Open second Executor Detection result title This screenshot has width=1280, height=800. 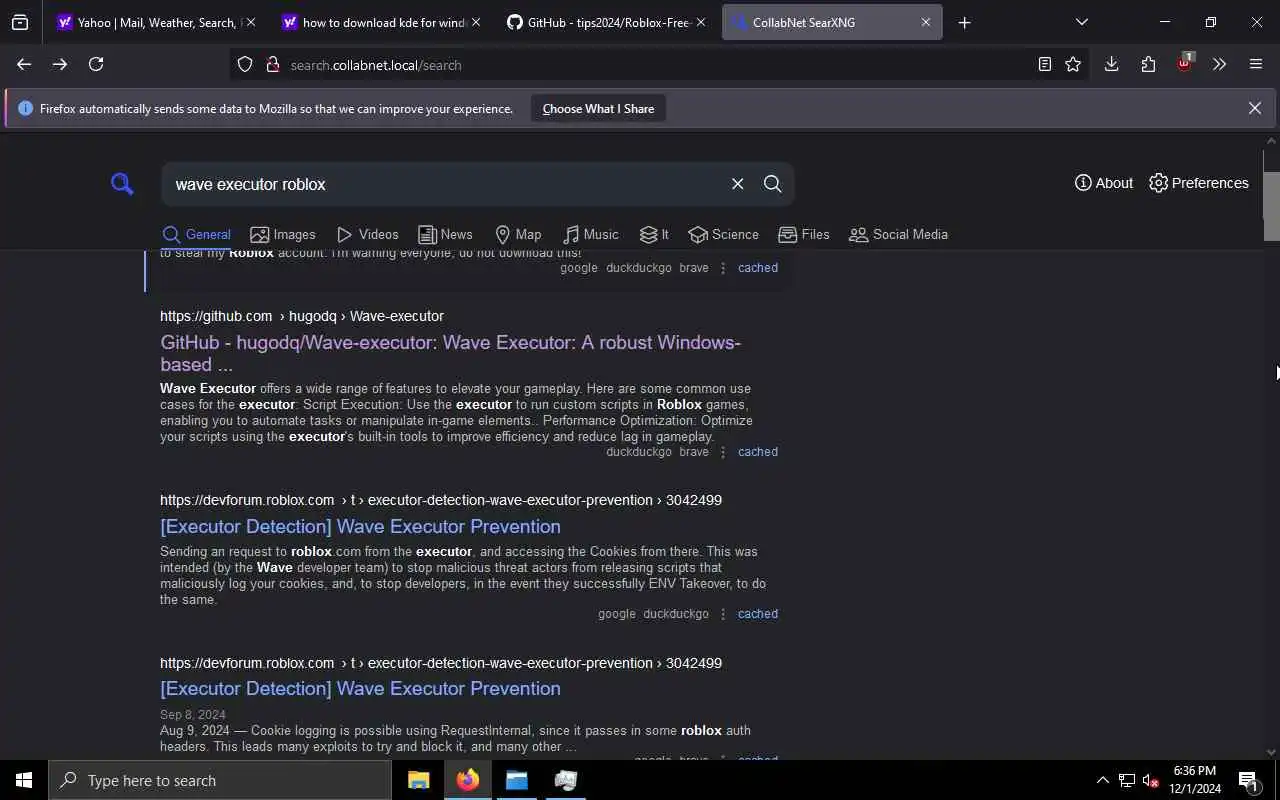click(360, 688)
